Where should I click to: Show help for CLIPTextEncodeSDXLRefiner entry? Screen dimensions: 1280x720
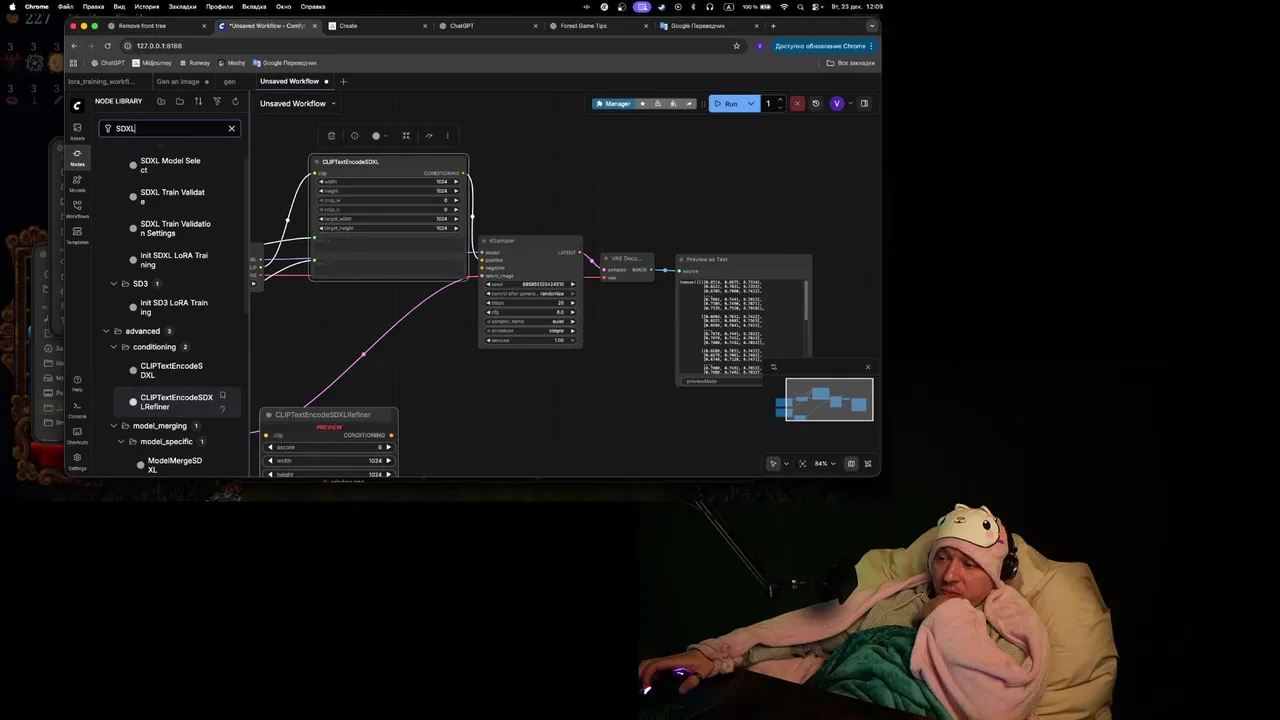[x=222, y=408]
